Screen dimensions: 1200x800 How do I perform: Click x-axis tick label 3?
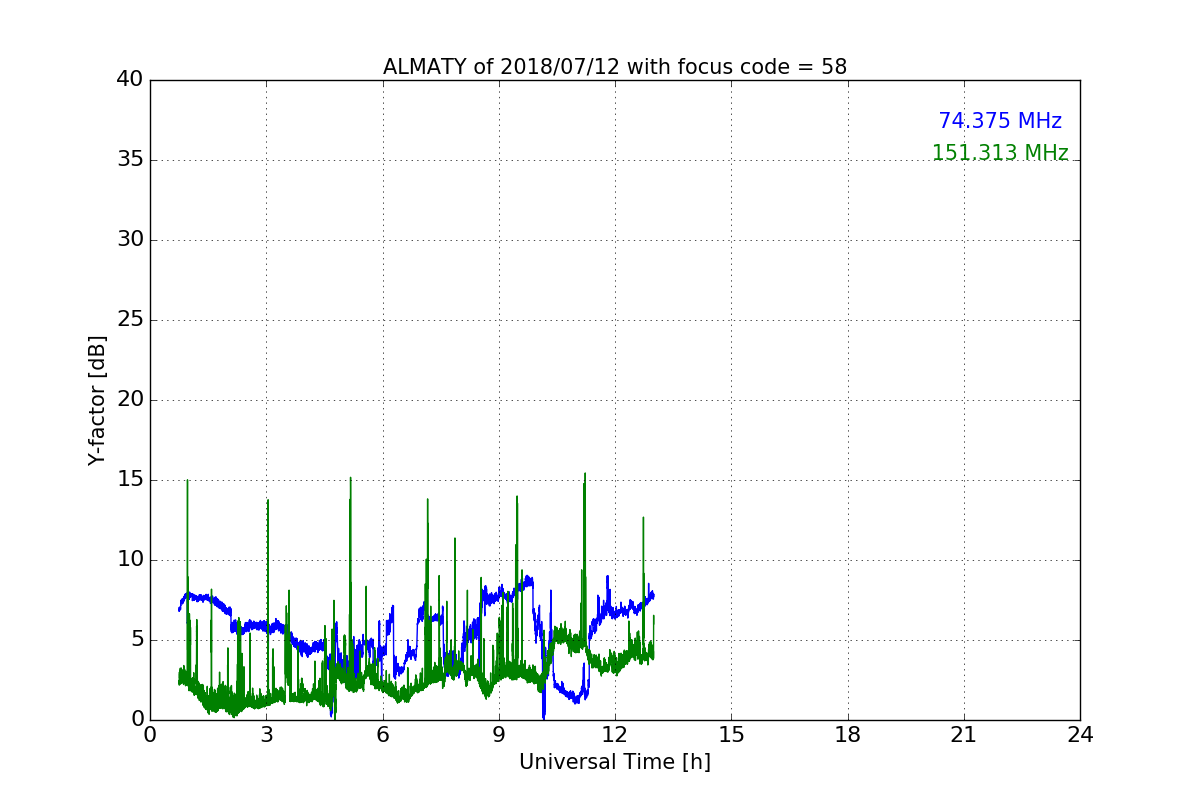266,734
